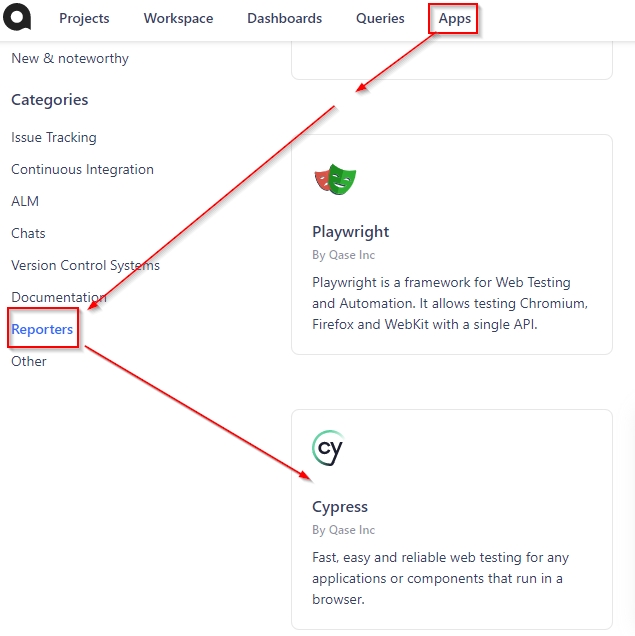This screenshot has width=635, height=636.
Task: Select Continuous Integration category
Action: (x=82, y=169)
